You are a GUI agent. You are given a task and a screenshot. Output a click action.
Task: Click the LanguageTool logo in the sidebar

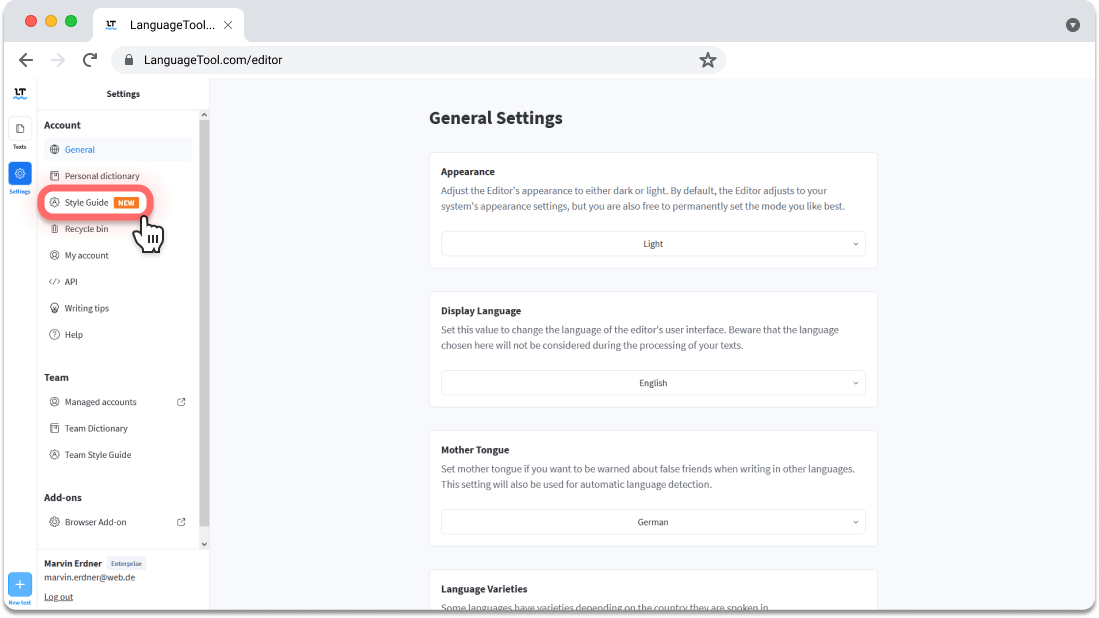(x=20, y=93)
